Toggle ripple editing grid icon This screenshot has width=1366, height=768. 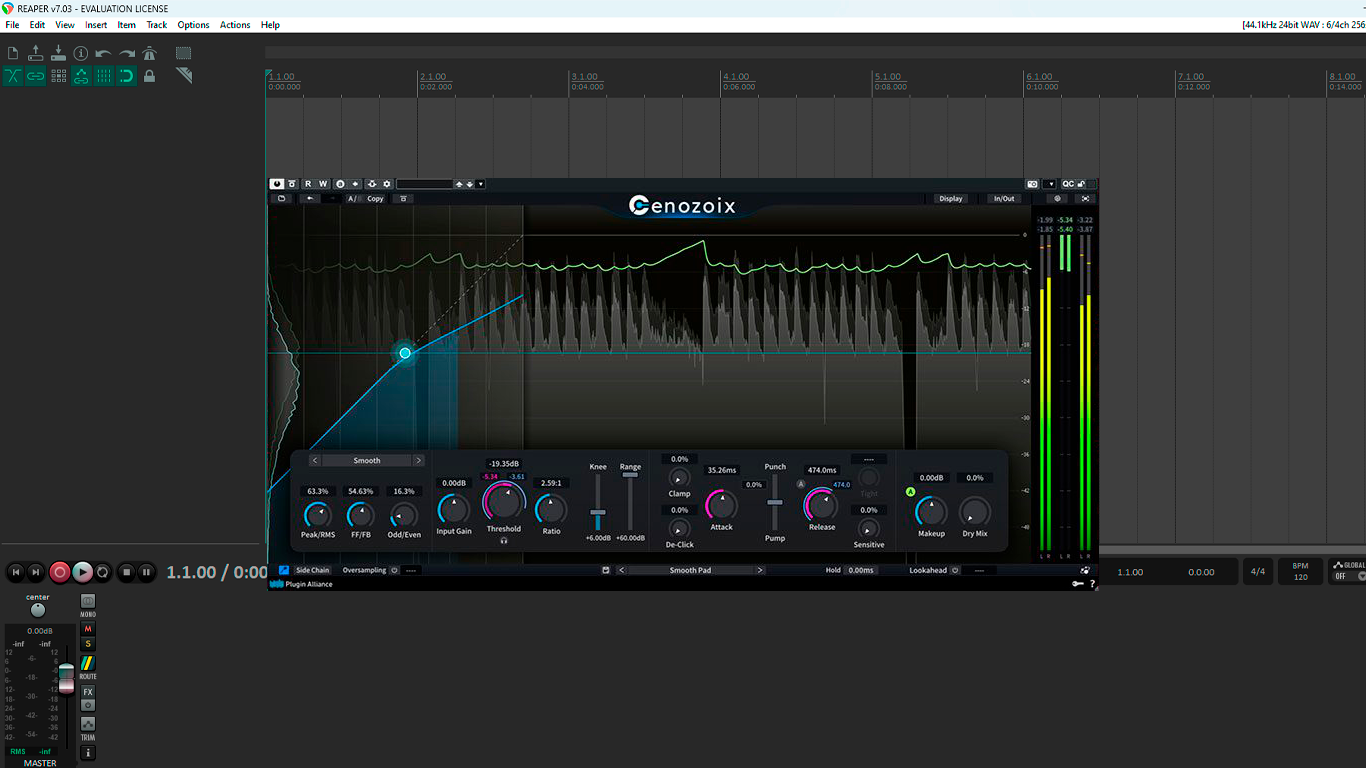58,76
